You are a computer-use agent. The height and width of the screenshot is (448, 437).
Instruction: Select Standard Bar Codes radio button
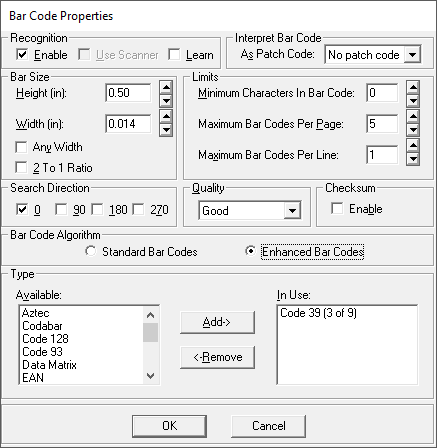click(90, 251)
